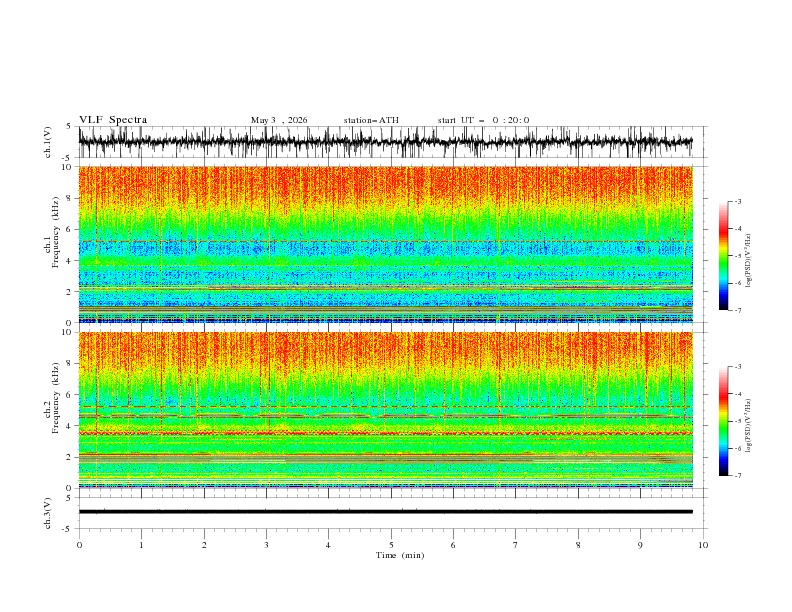Image resolution: width=792 pixels, height=612 pixels.
Task: Click the Time (min) axis label
Action: coord(400,555)
